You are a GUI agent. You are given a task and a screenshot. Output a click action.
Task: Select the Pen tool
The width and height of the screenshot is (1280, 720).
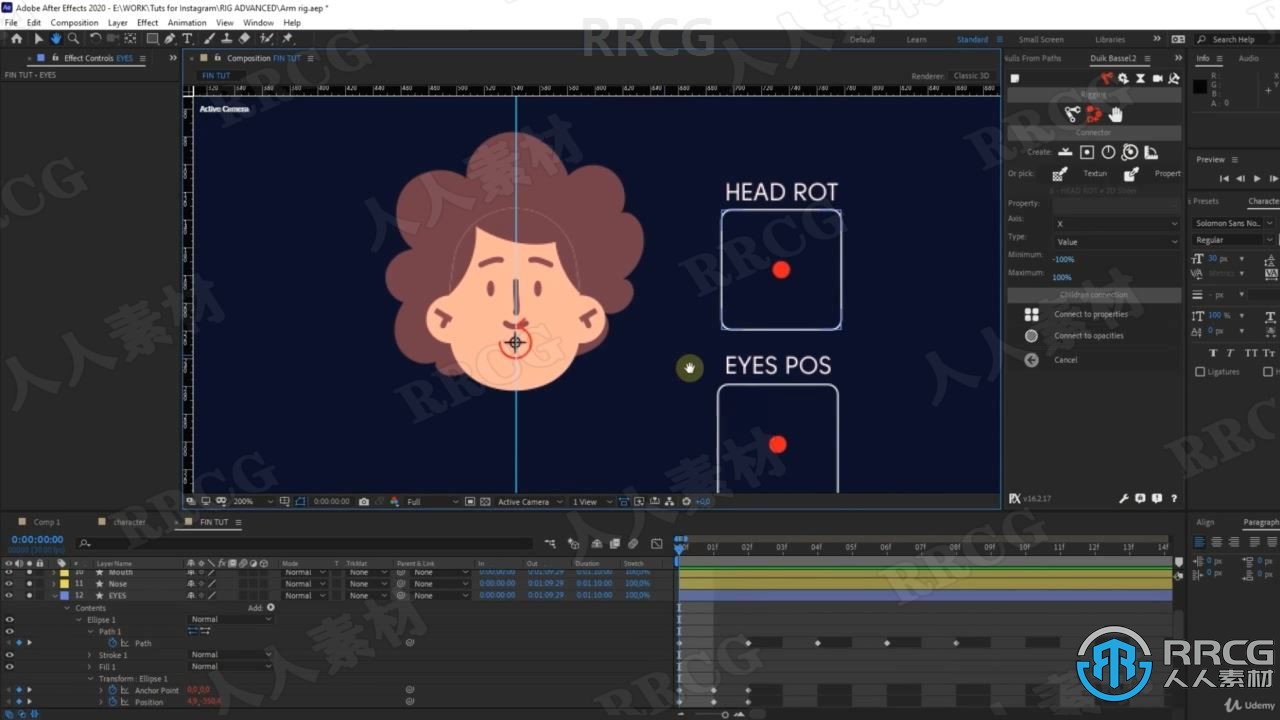170,38
